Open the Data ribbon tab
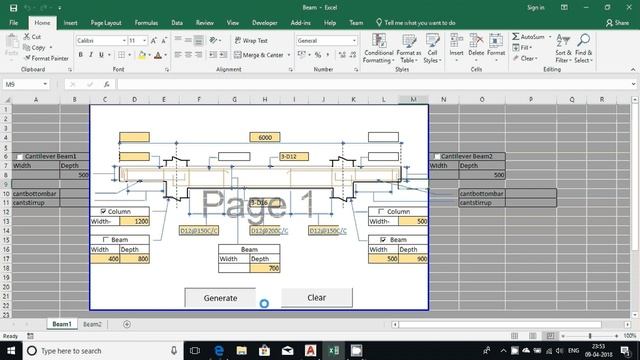Screen dimensions: 640x360 tap(177, 23)
